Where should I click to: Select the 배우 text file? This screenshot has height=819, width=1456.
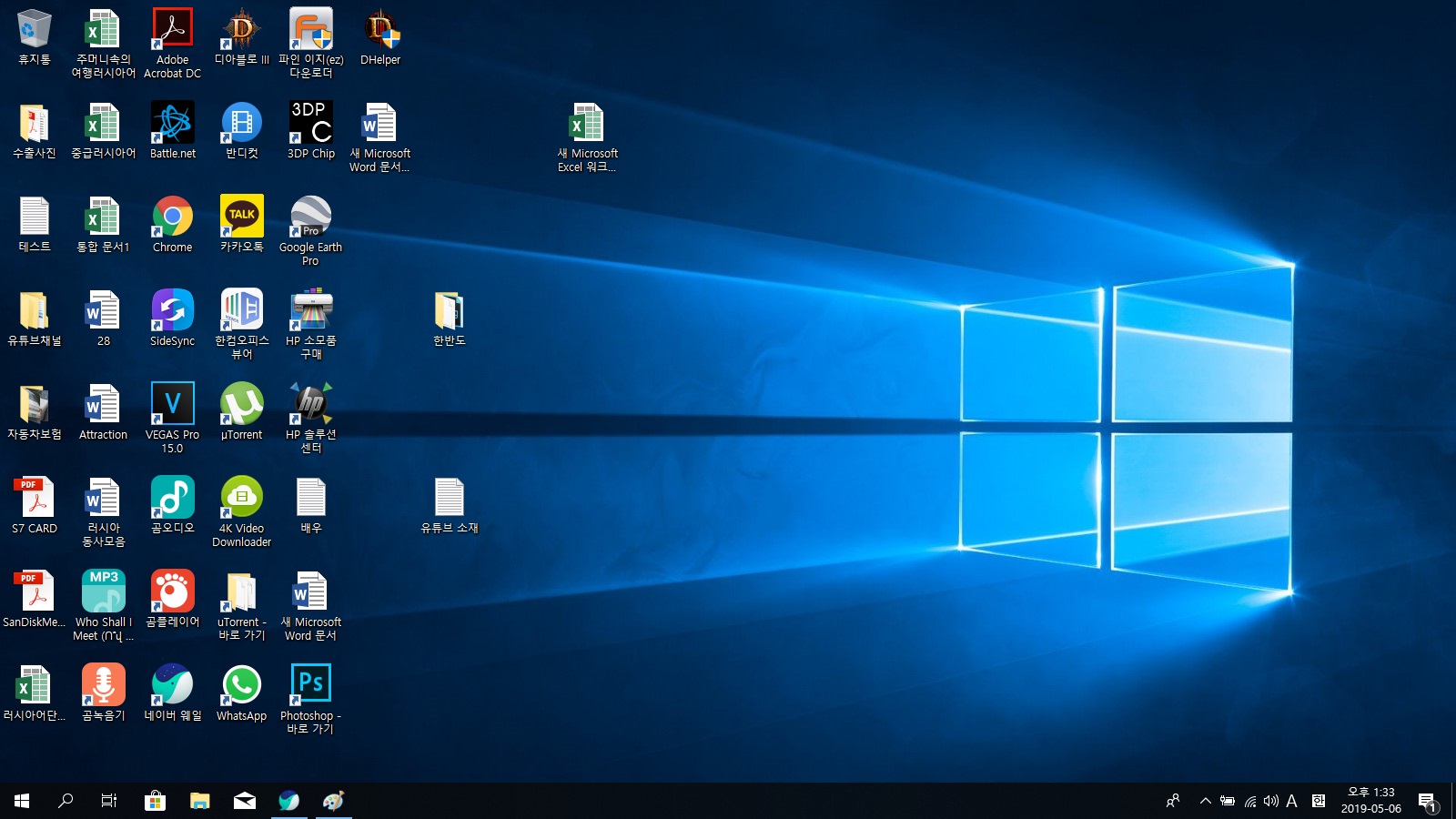(x=311, y=506)
